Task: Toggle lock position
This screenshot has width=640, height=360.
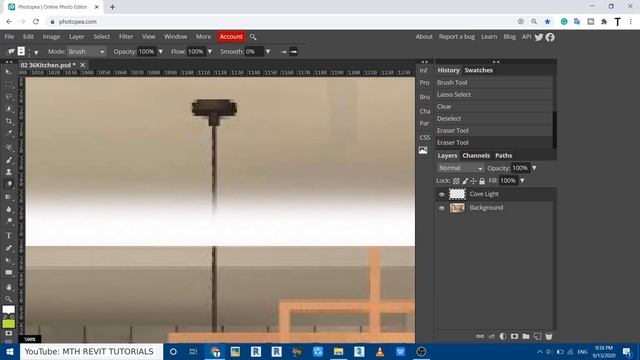Action: point(473,181)
